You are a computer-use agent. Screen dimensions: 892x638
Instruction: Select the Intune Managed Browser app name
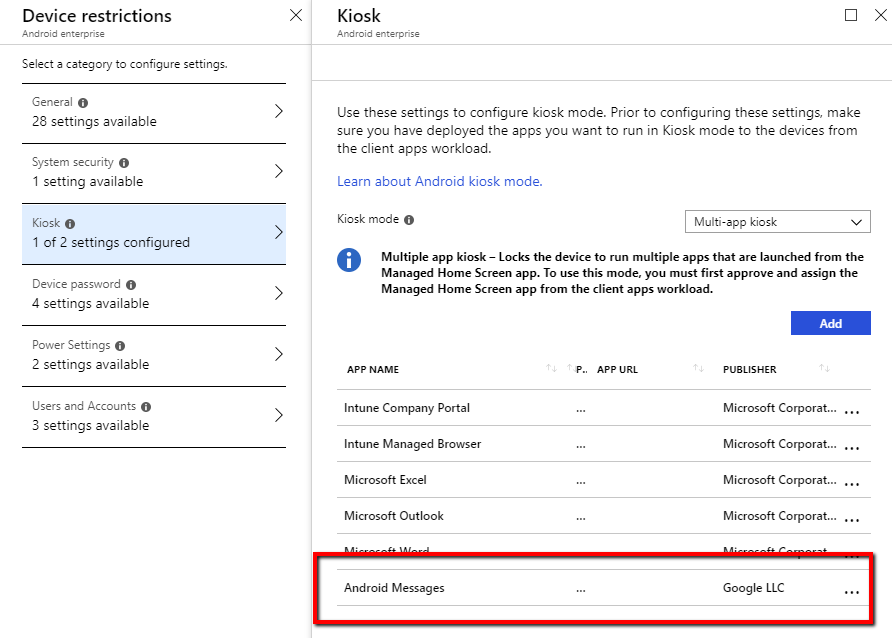coord(412,444)
